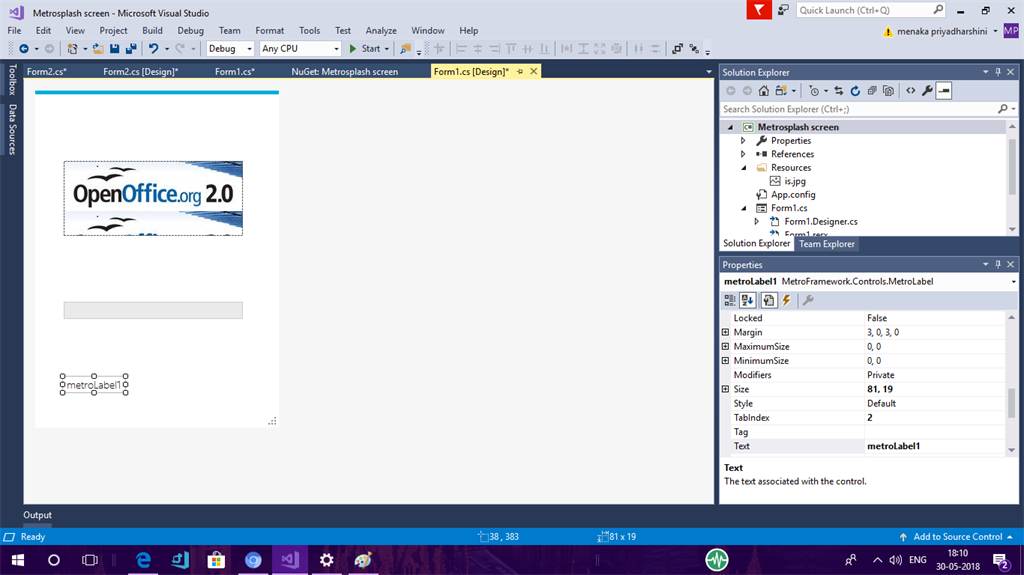Open the Output panel tab
This screenshot has width=1024, height=575.
[37, 515]
